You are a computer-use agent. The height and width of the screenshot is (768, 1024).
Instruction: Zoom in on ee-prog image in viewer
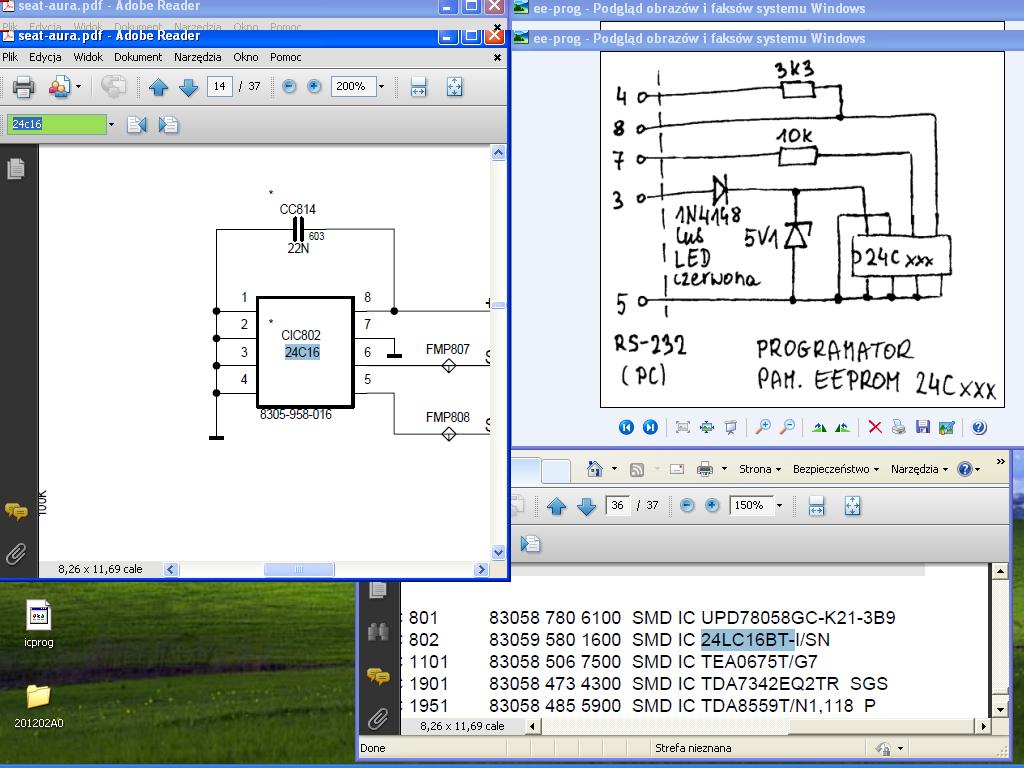coord(763,427)
